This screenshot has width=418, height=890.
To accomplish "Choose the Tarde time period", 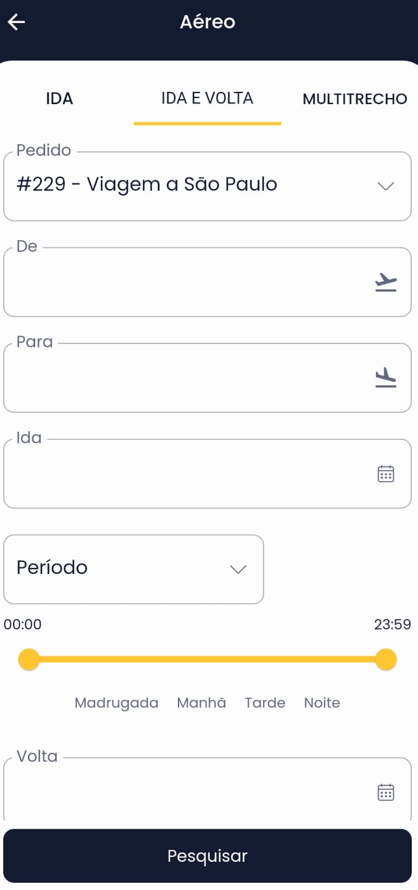I will [x=265, y=703].
